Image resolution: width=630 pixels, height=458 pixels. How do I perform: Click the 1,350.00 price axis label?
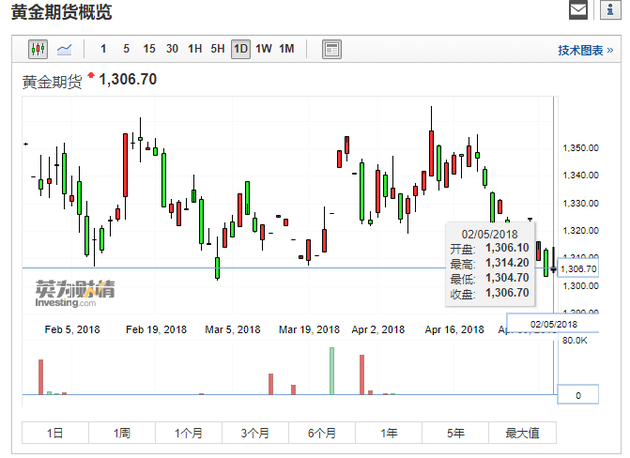(581, 148)
